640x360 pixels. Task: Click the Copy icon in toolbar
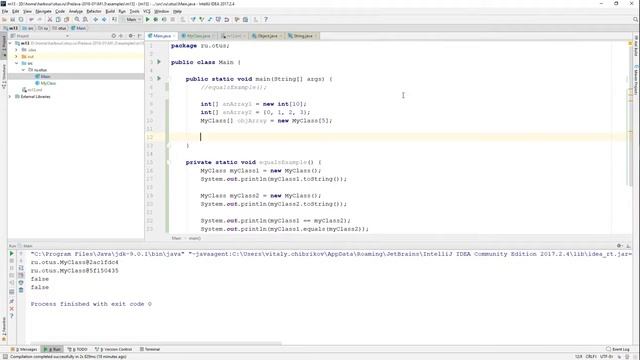click(58, 19)
